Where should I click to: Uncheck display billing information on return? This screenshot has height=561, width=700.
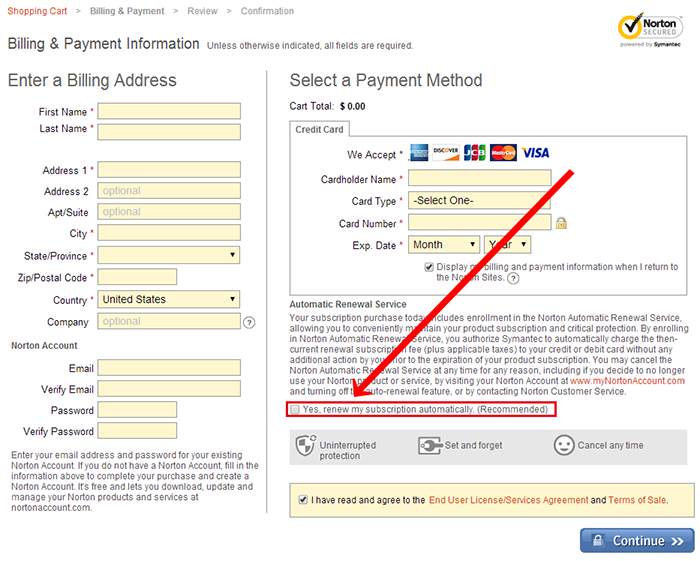(429, 267)
